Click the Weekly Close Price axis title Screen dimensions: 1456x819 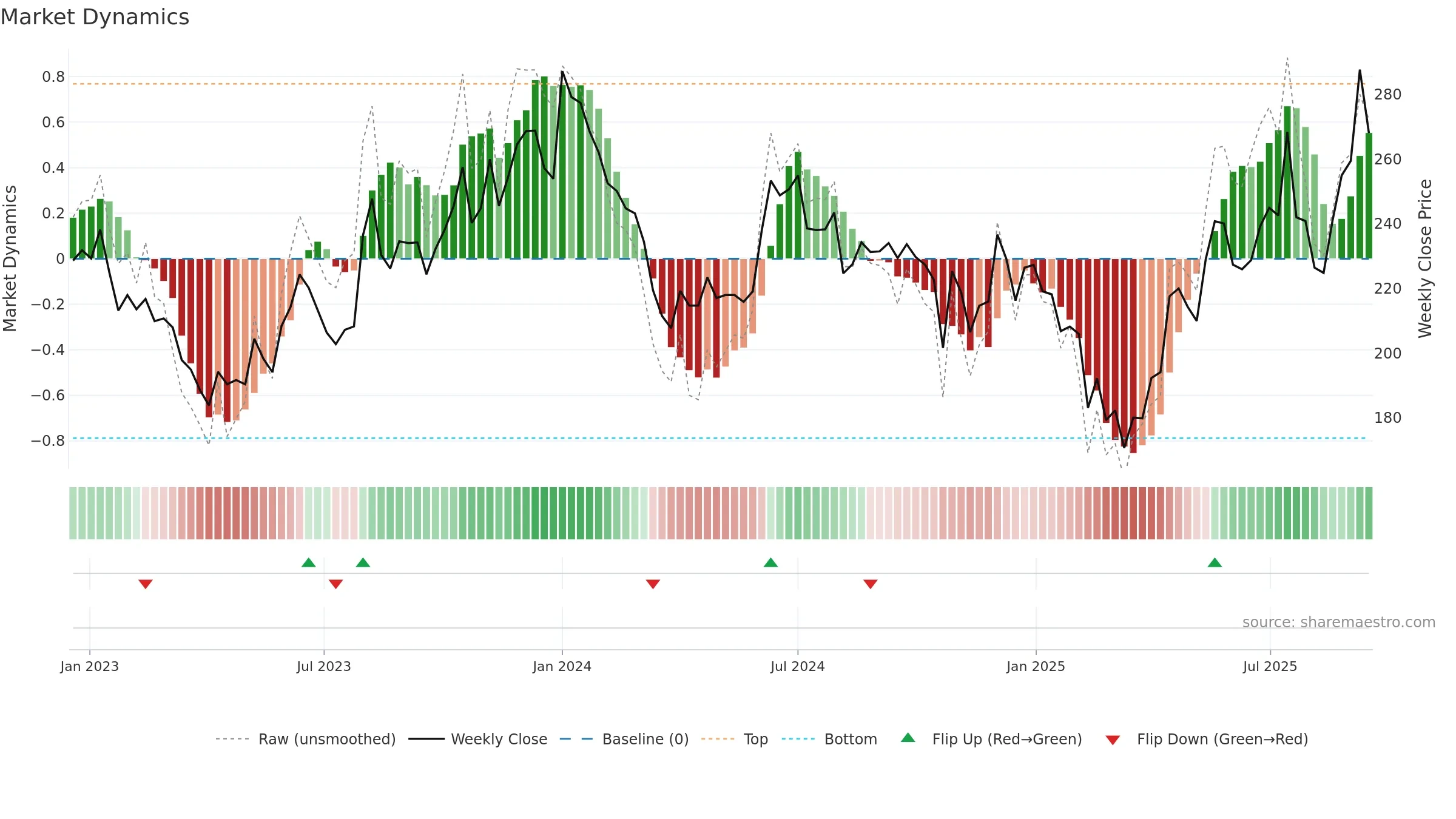pos(1425,258)
